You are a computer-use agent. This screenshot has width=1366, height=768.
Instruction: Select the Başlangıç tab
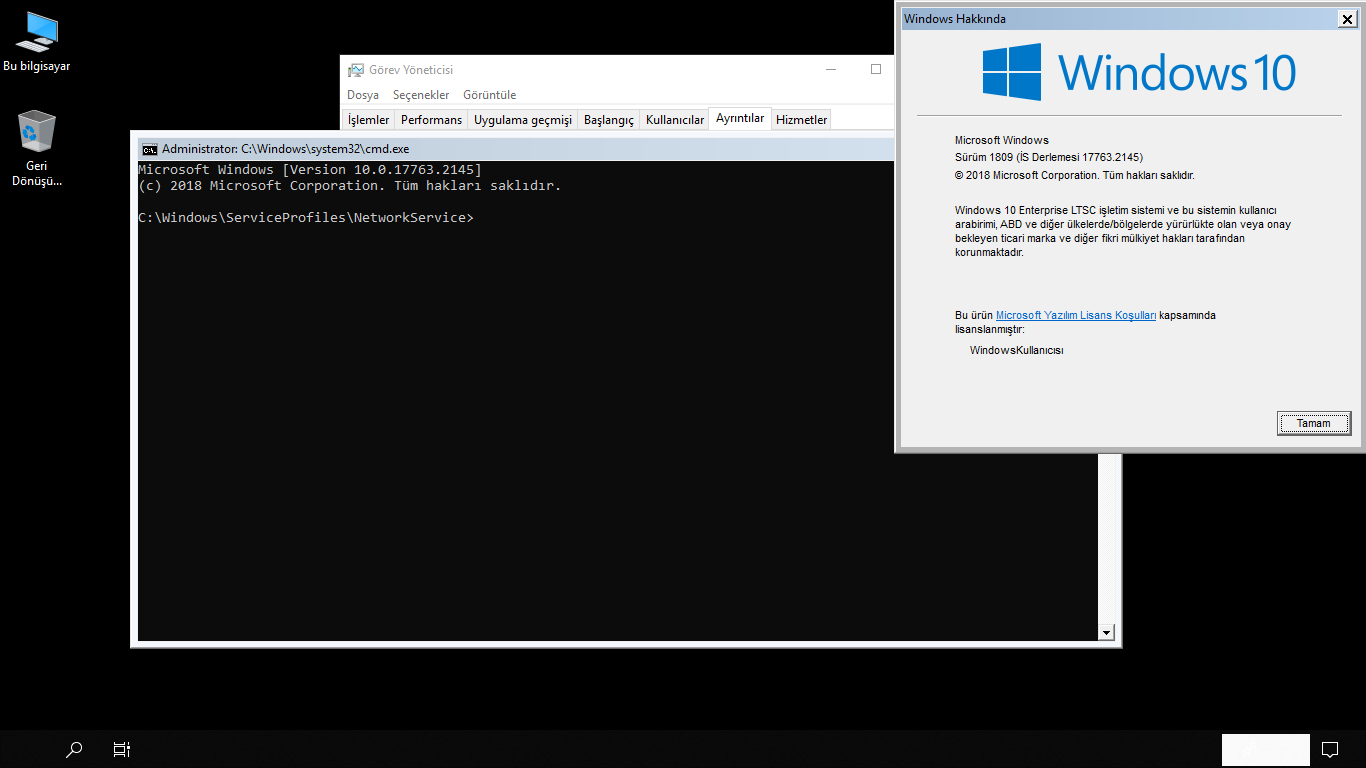click(x=609, y=120)
